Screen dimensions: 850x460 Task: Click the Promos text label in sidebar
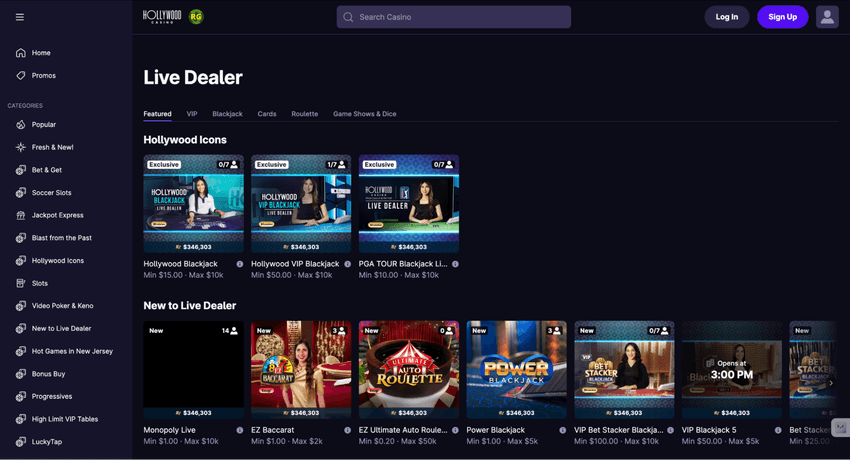43,75
